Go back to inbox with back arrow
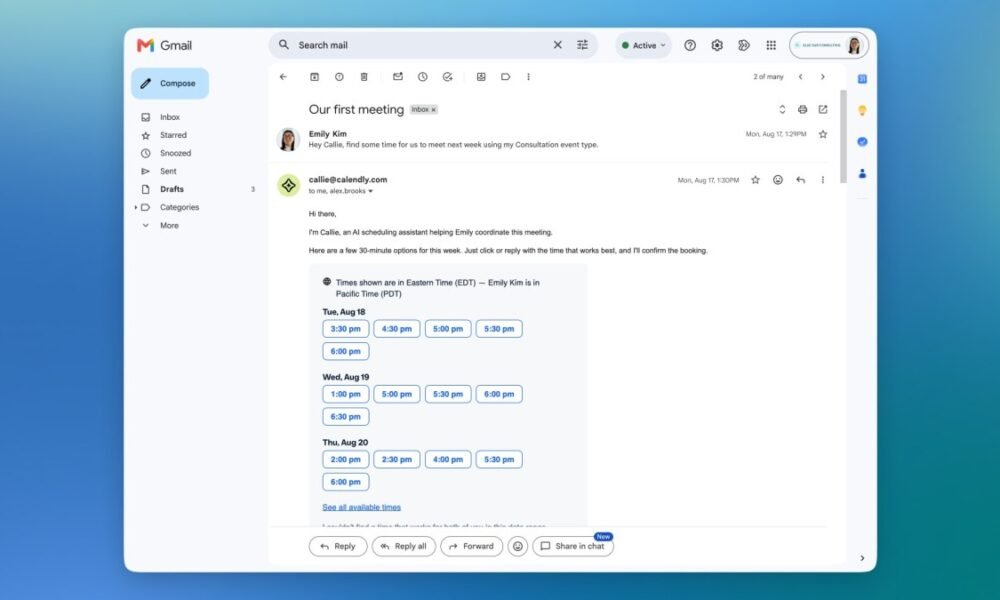 tap(283, 77)
